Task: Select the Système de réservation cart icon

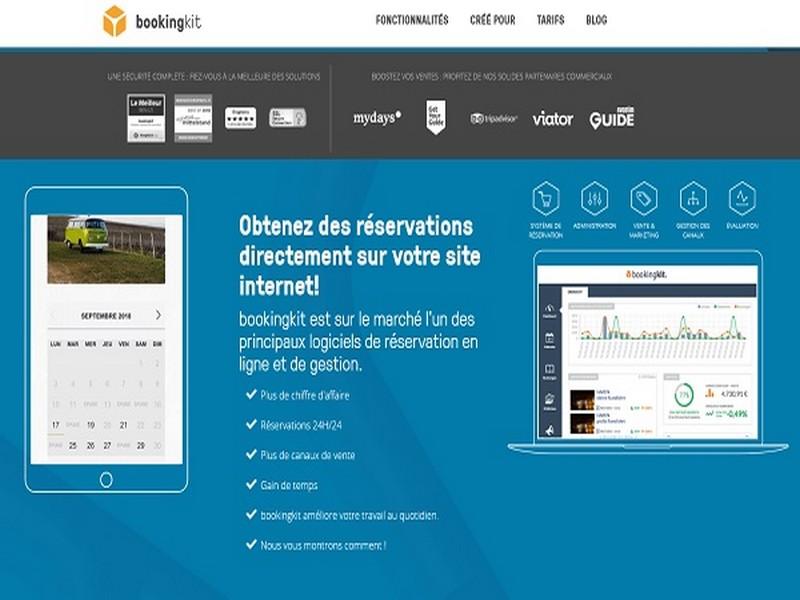Action: tap(545, 198)
